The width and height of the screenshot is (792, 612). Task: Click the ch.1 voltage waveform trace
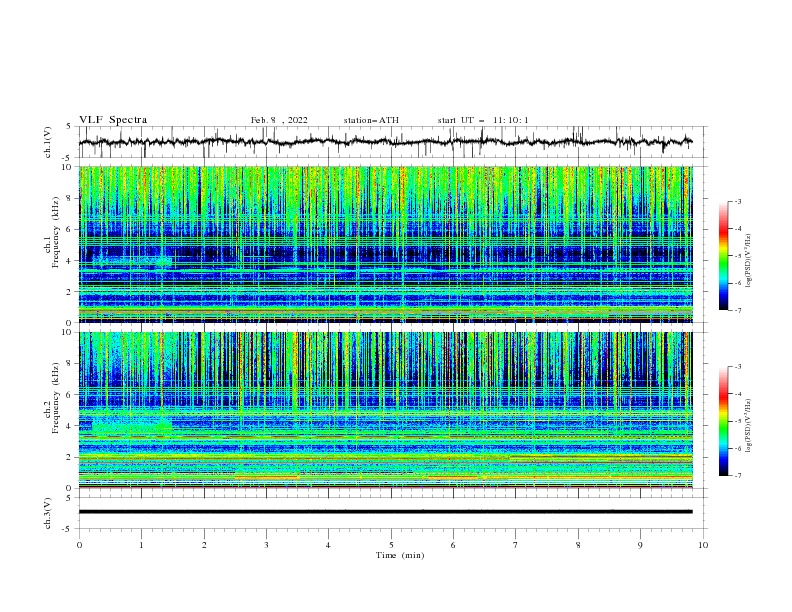385,142
